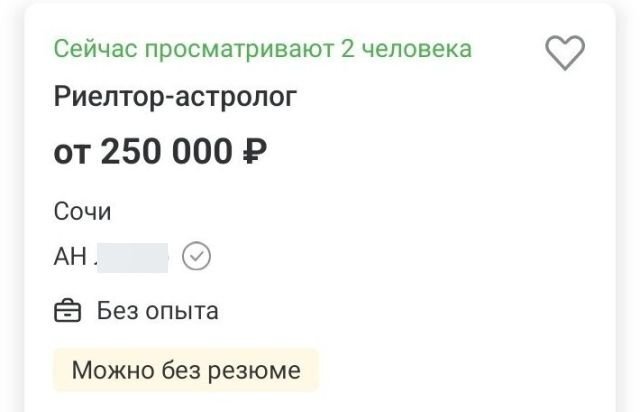Click the salary от 250 000 ₽
Viewport: 640px width, 412px height.
[159, 152]
